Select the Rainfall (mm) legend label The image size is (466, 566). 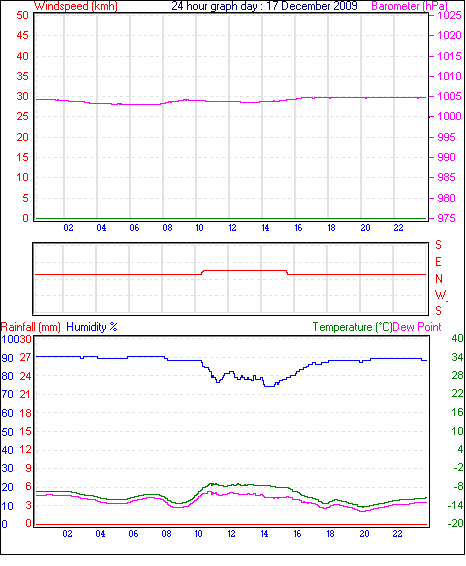click(x=31, y=327)
